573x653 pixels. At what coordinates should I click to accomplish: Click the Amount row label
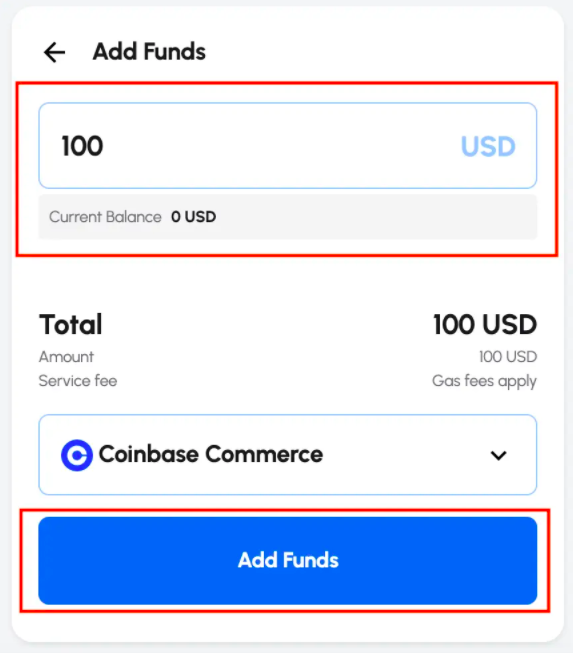[x=66, y=357]
